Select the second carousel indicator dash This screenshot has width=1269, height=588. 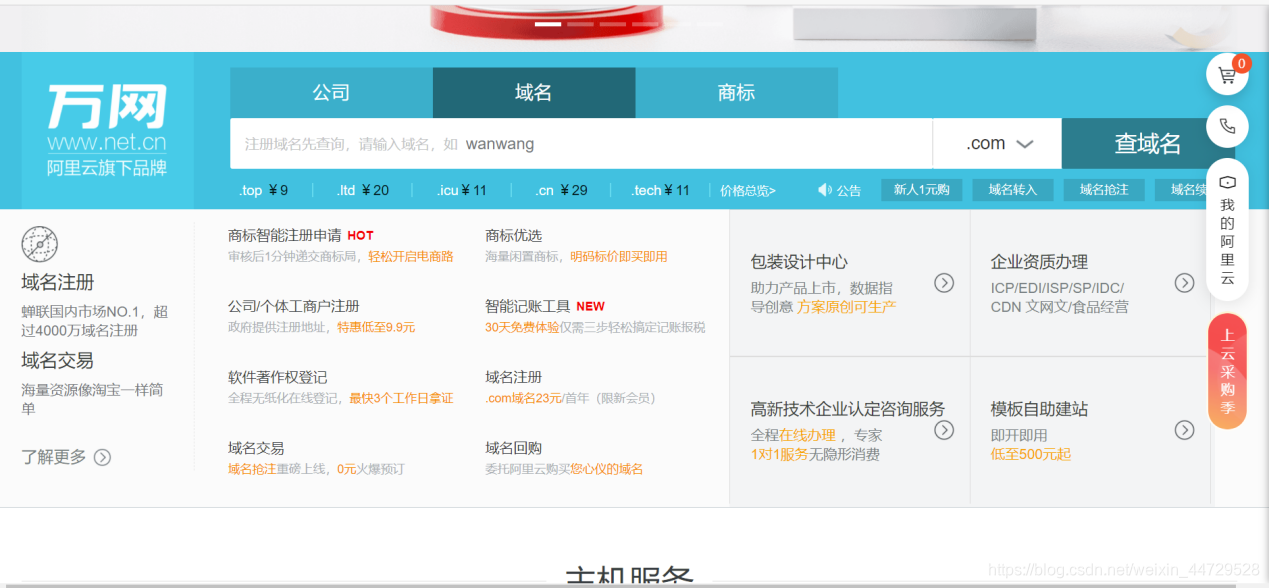(580, 23)
